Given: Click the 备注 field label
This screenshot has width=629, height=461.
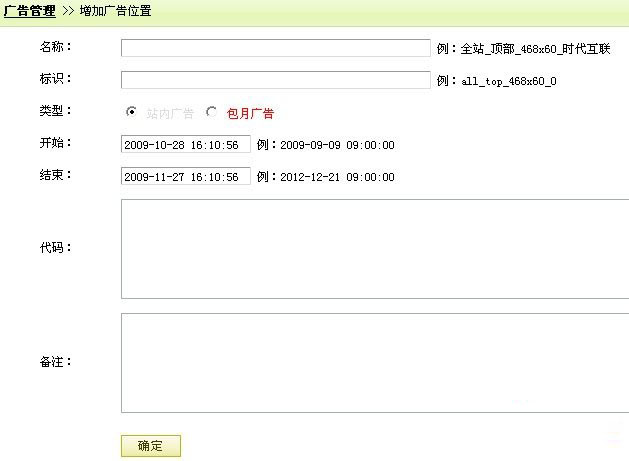Looking at the screenshot, I should tap(55, 361).
